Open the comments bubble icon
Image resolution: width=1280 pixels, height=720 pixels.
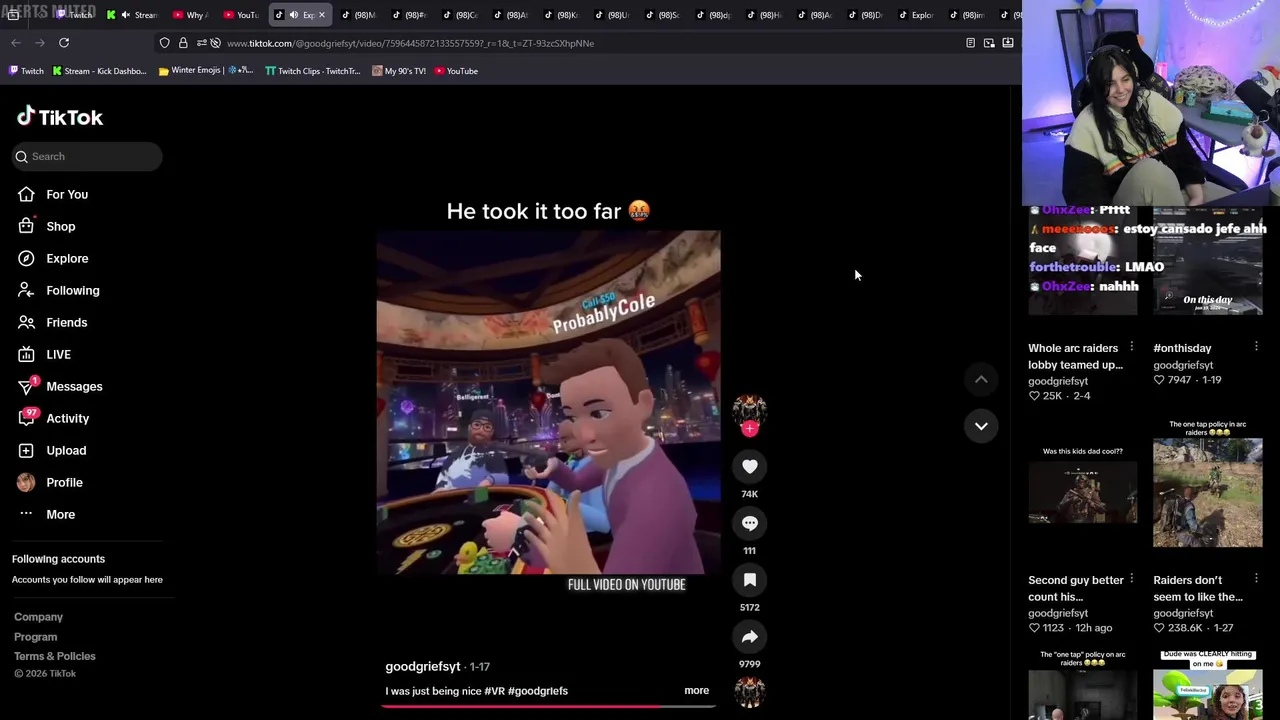pos(749,523)
